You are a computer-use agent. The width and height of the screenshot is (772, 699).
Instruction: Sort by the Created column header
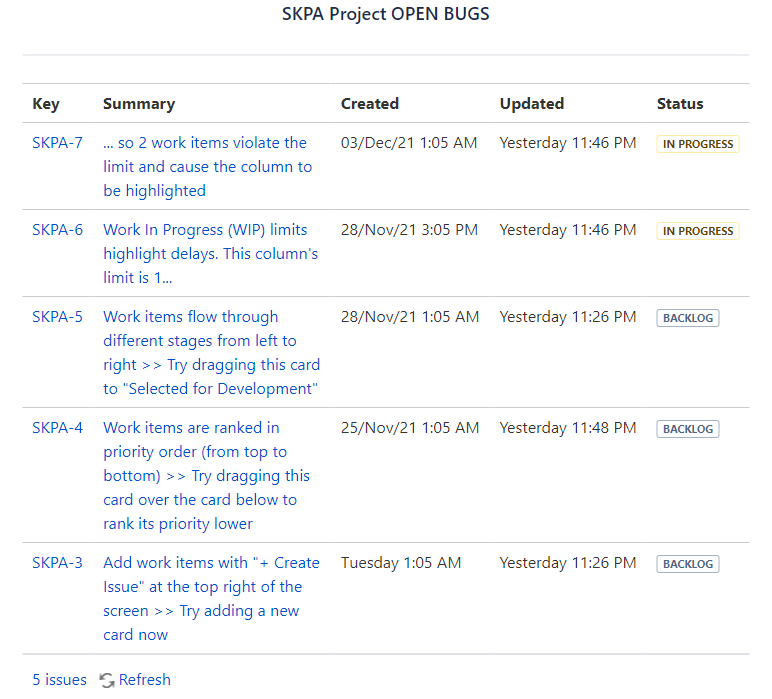pyautogui.click(x=370, y=104)
